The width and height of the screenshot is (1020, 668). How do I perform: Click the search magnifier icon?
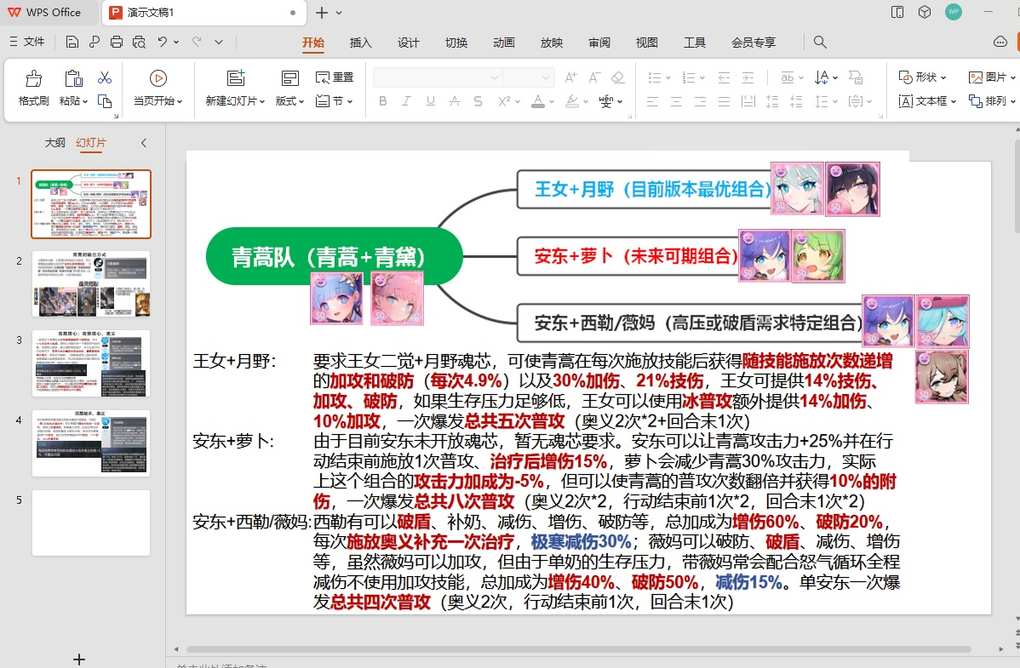click(x=820, y=42)
